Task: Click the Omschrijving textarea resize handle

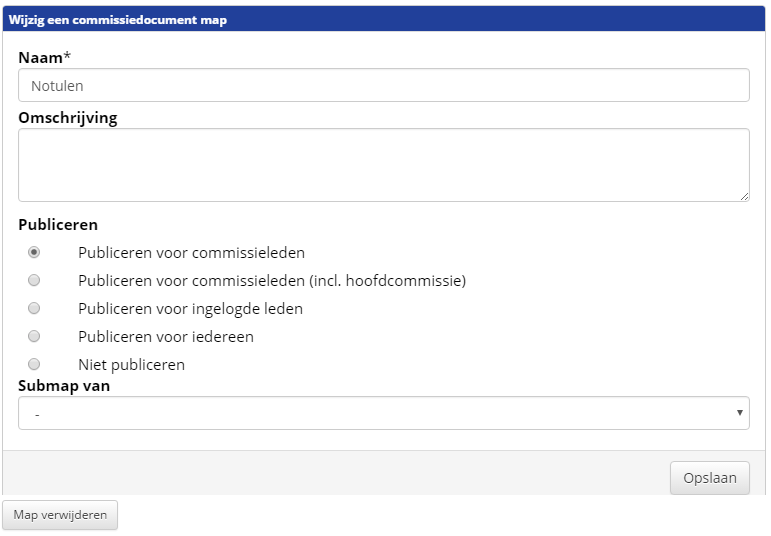Action: pyautogui.click(x=744, y=196)
